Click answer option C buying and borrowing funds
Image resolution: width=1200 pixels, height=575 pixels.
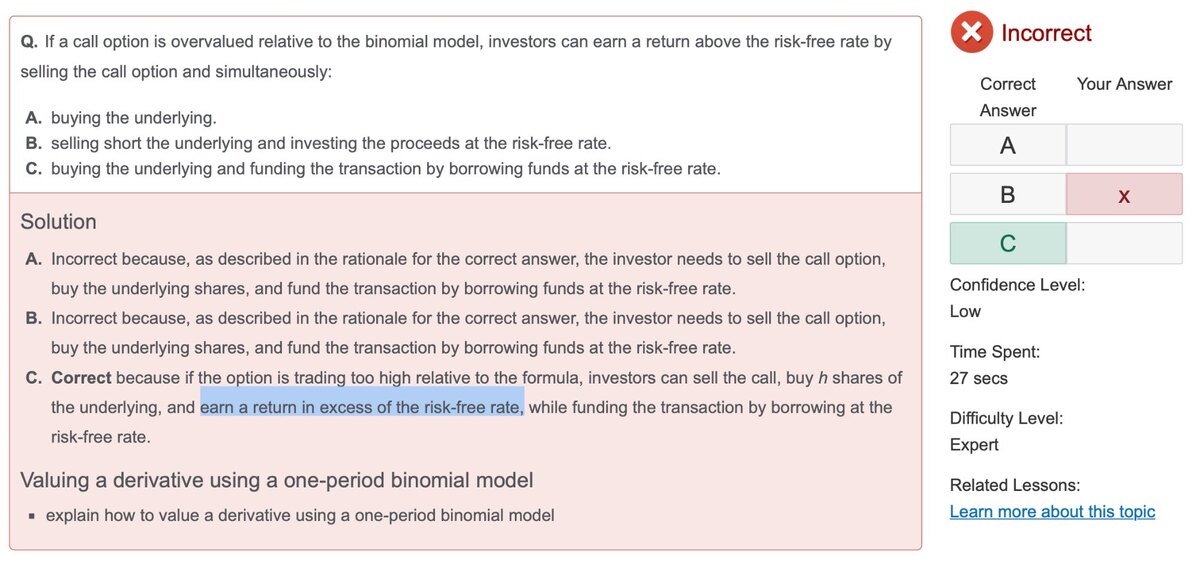(371, 168)
